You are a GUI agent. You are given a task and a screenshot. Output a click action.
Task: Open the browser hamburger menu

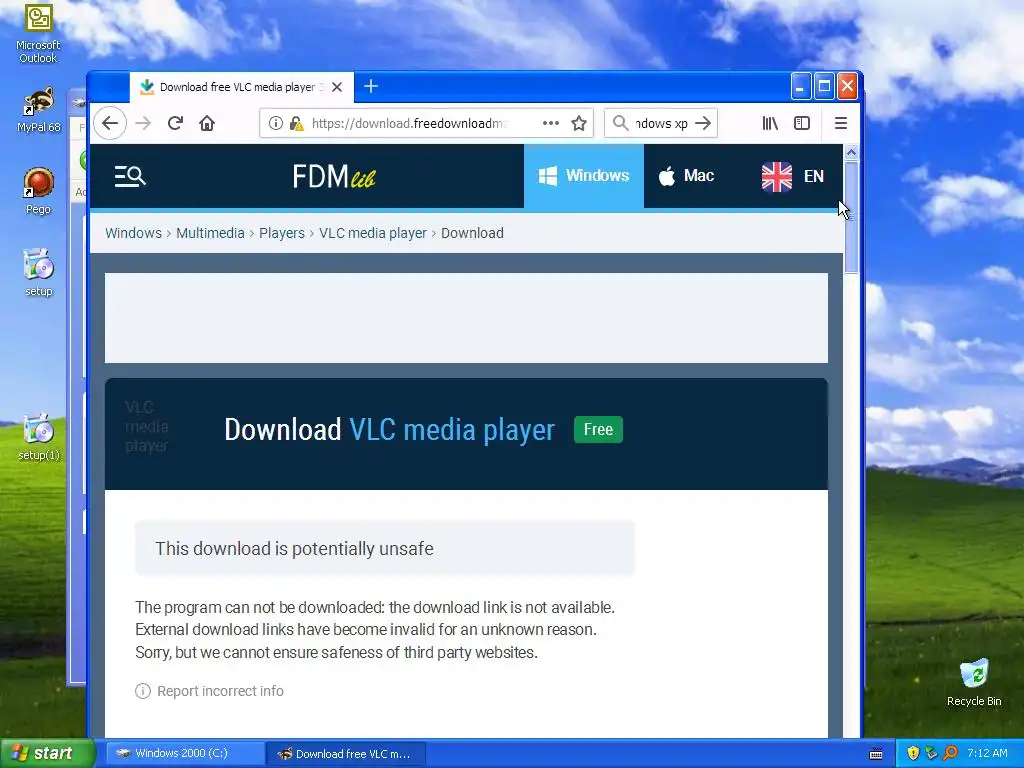coord(841,123)
